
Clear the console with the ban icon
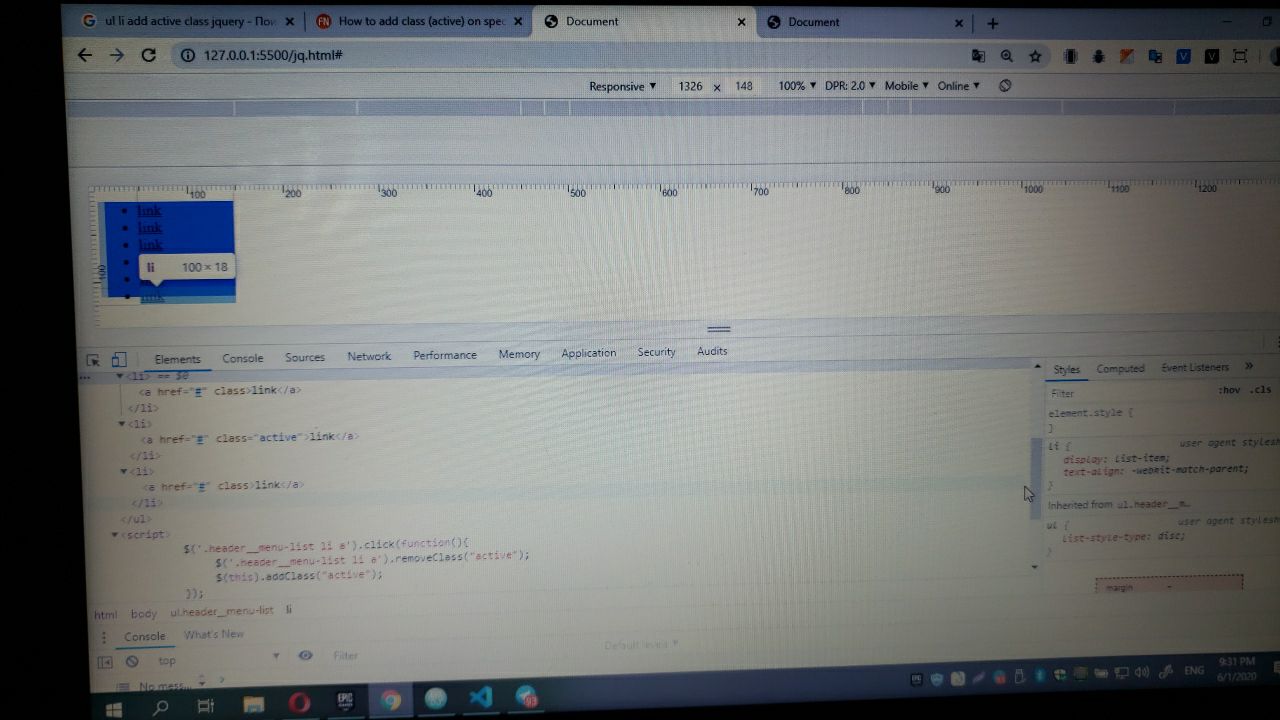132,661
